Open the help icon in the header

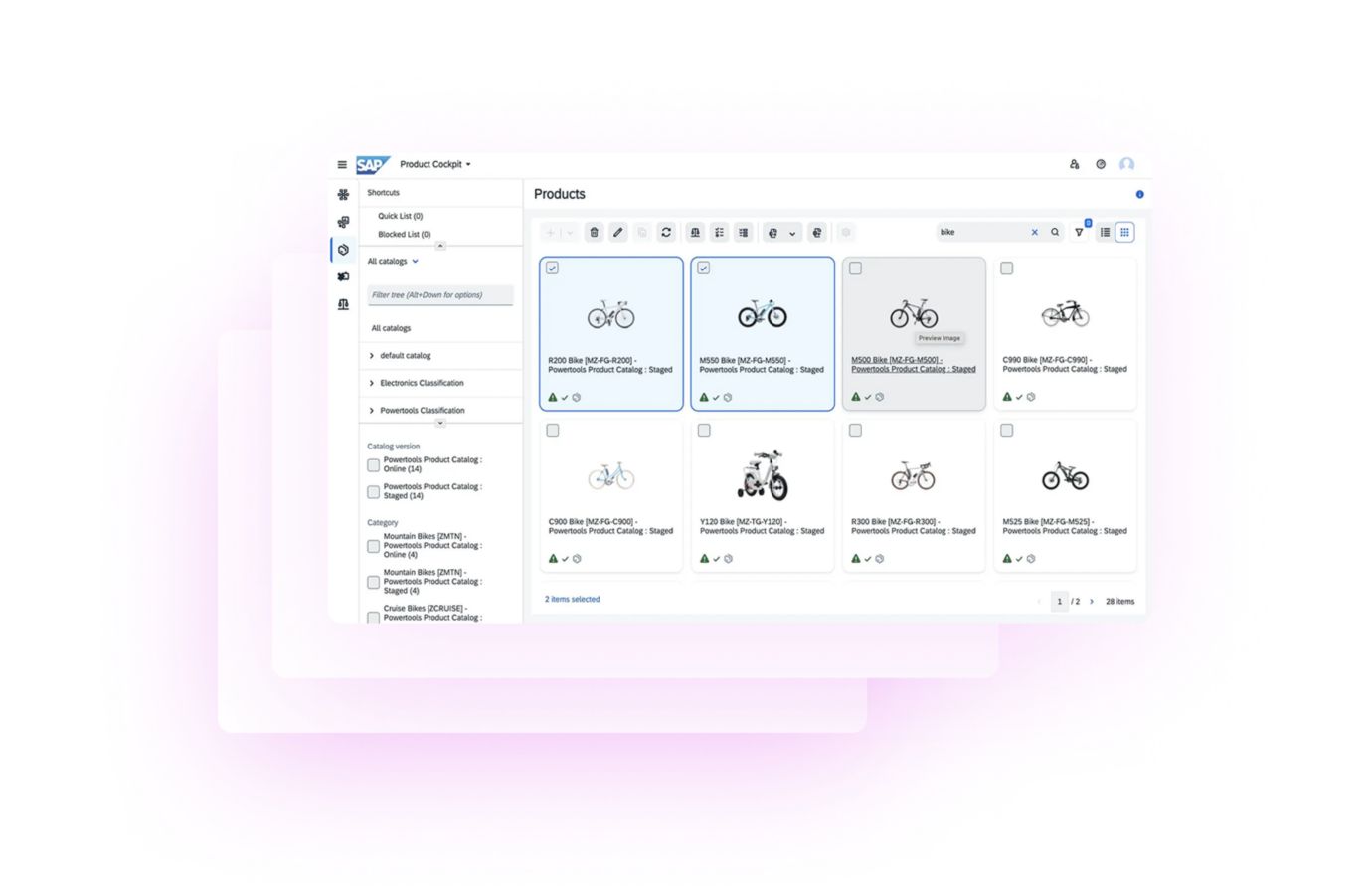[1100, 164]
